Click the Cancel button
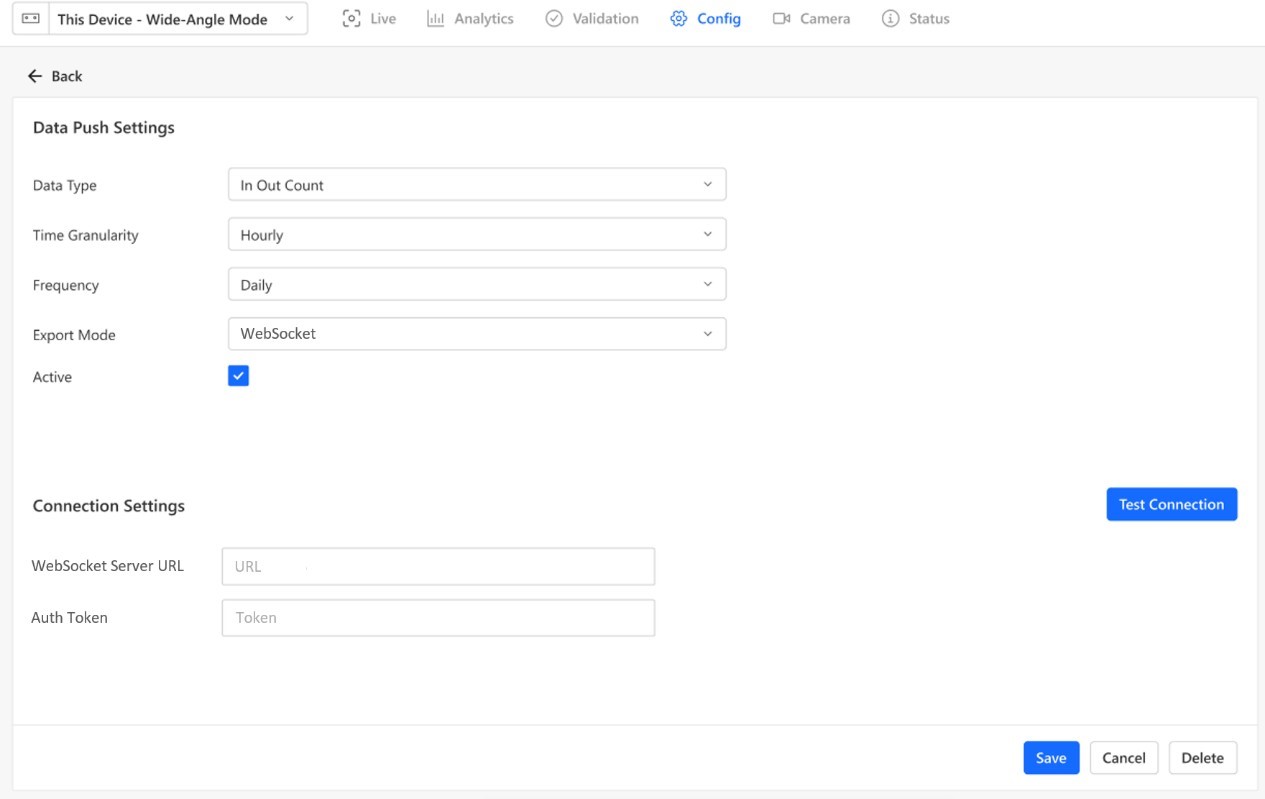 point(1124,758)
